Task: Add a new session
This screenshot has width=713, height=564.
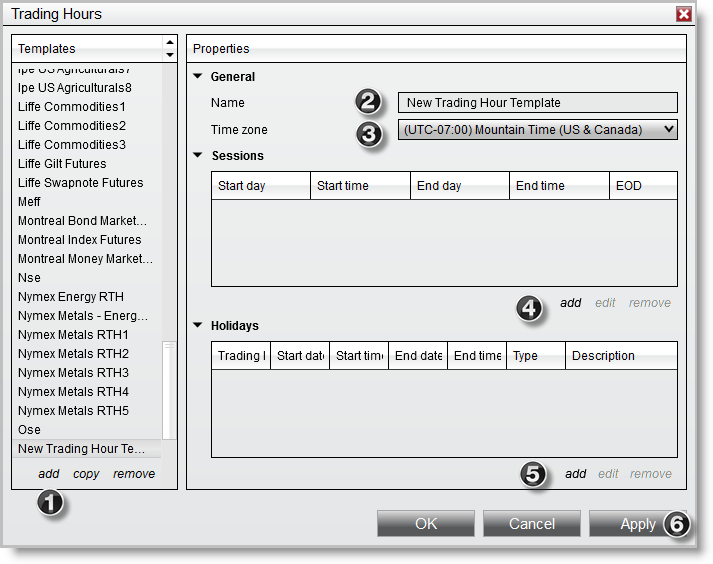Action: (x=570, y=303)
